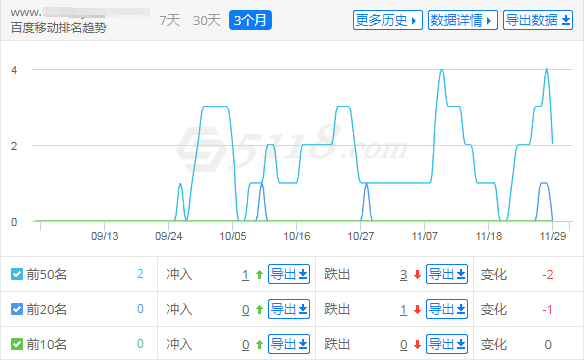Open 跌出 count link 3 in 前50名 row
584x360 pixels.
403,275
